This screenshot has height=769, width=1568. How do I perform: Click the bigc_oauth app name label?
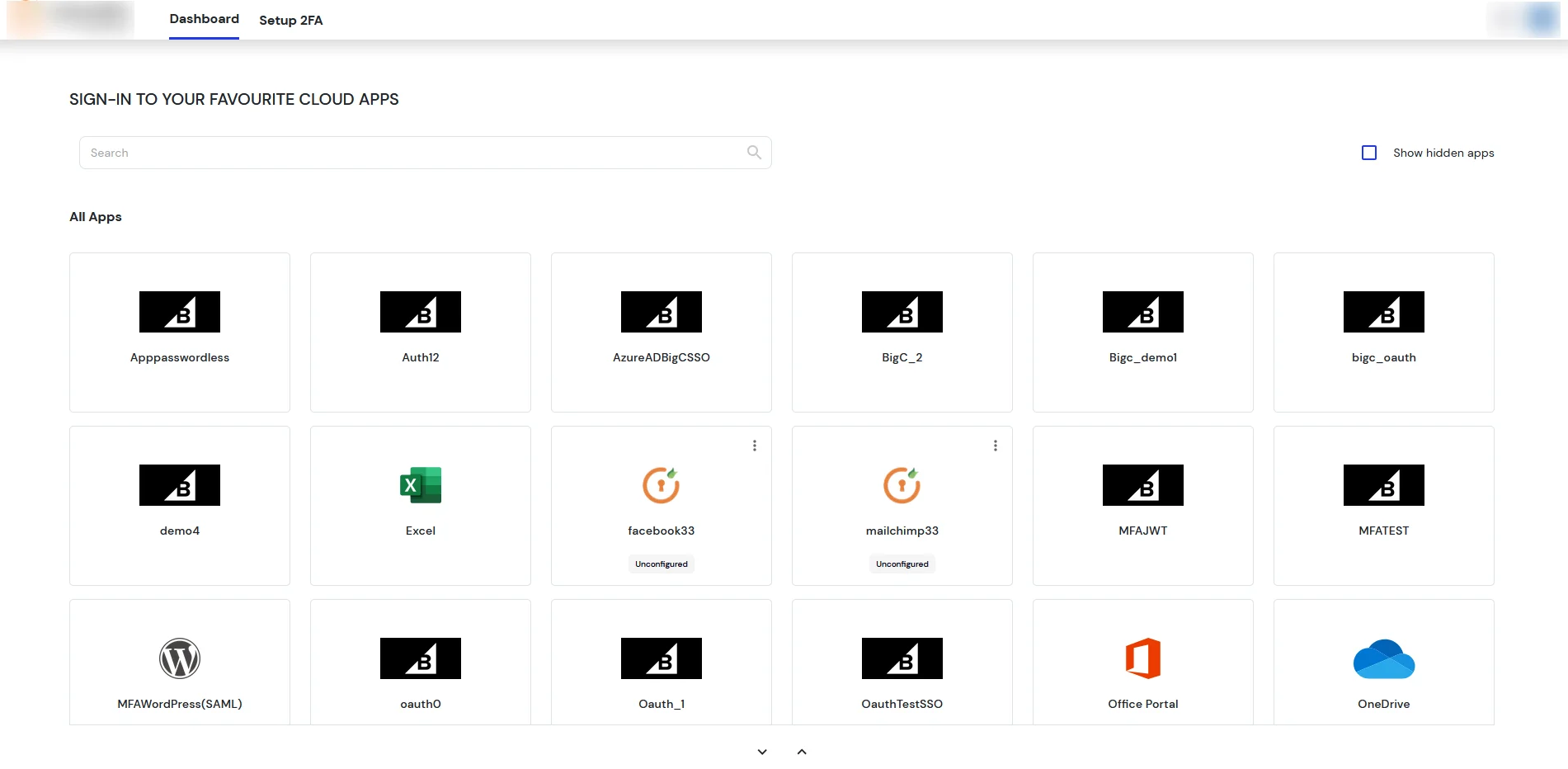tap(1383, 357)
